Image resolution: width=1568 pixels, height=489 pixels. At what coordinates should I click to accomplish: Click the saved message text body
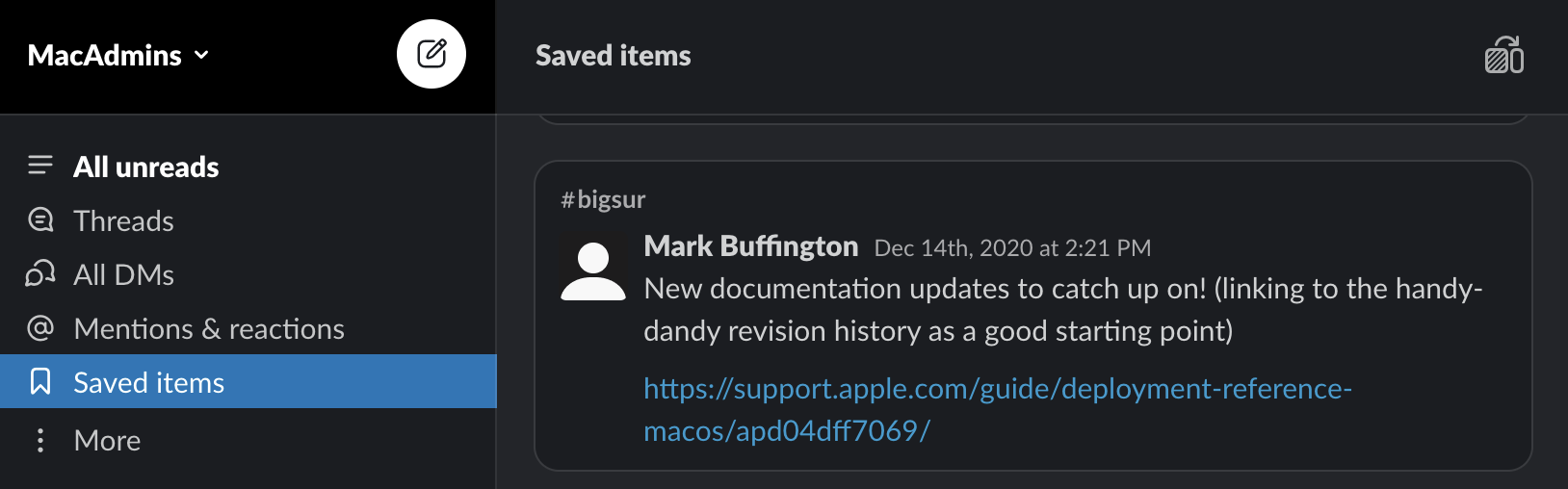[x=1062, y=309]
